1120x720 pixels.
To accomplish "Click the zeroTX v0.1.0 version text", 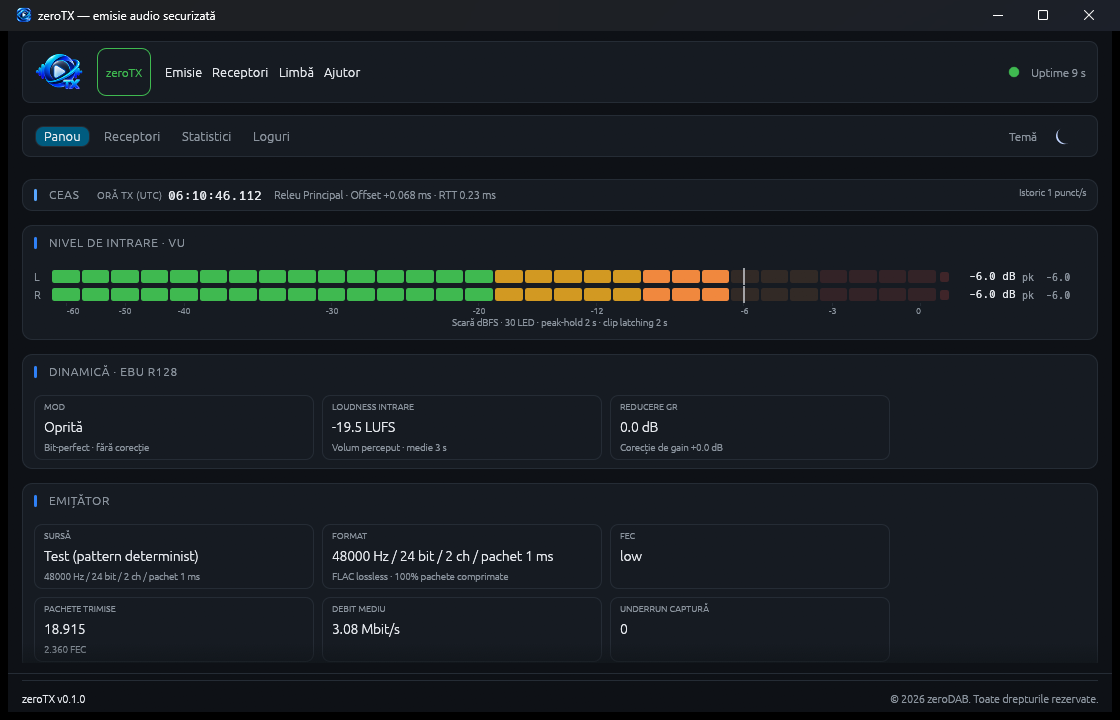I will click(x=54, y=699).
